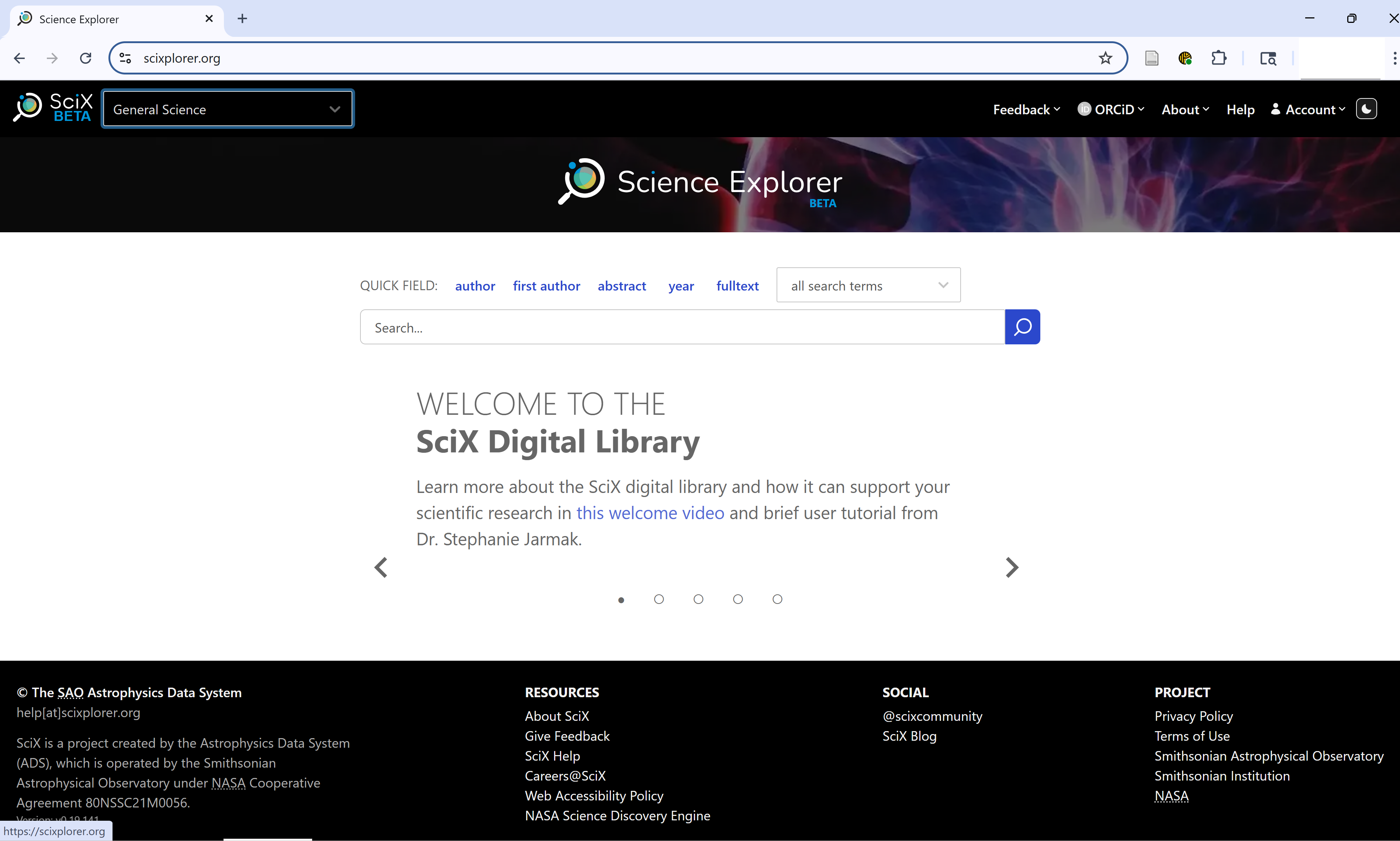Insert the first author quick field
This screenshot has height=841, width=1400.
coord(547,286)
